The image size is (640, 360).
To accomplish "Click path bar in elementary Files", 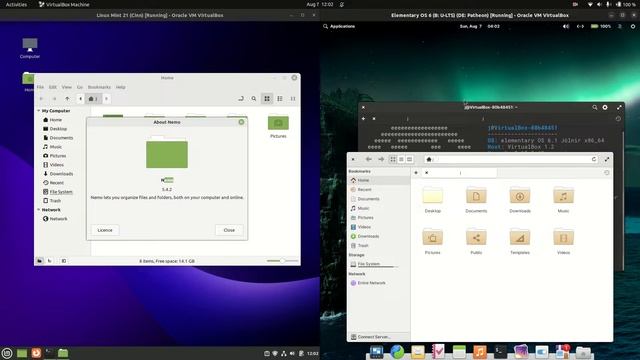I will point(511,159).
